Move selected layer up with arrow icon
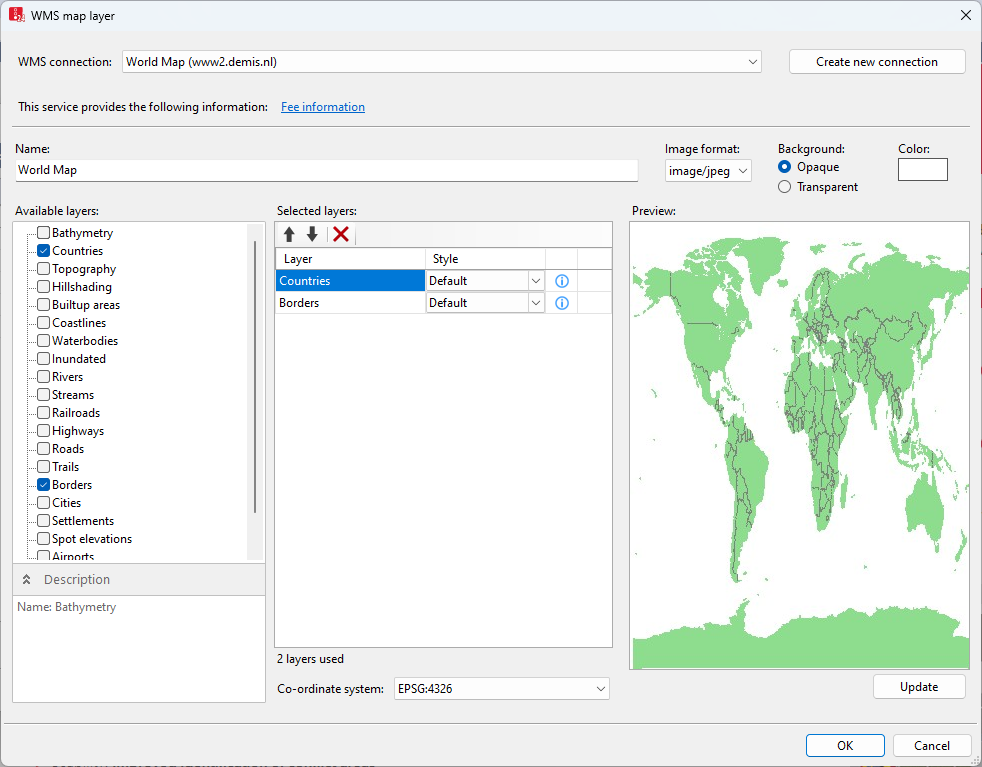 pyautogui.click(x=289, y=234)
